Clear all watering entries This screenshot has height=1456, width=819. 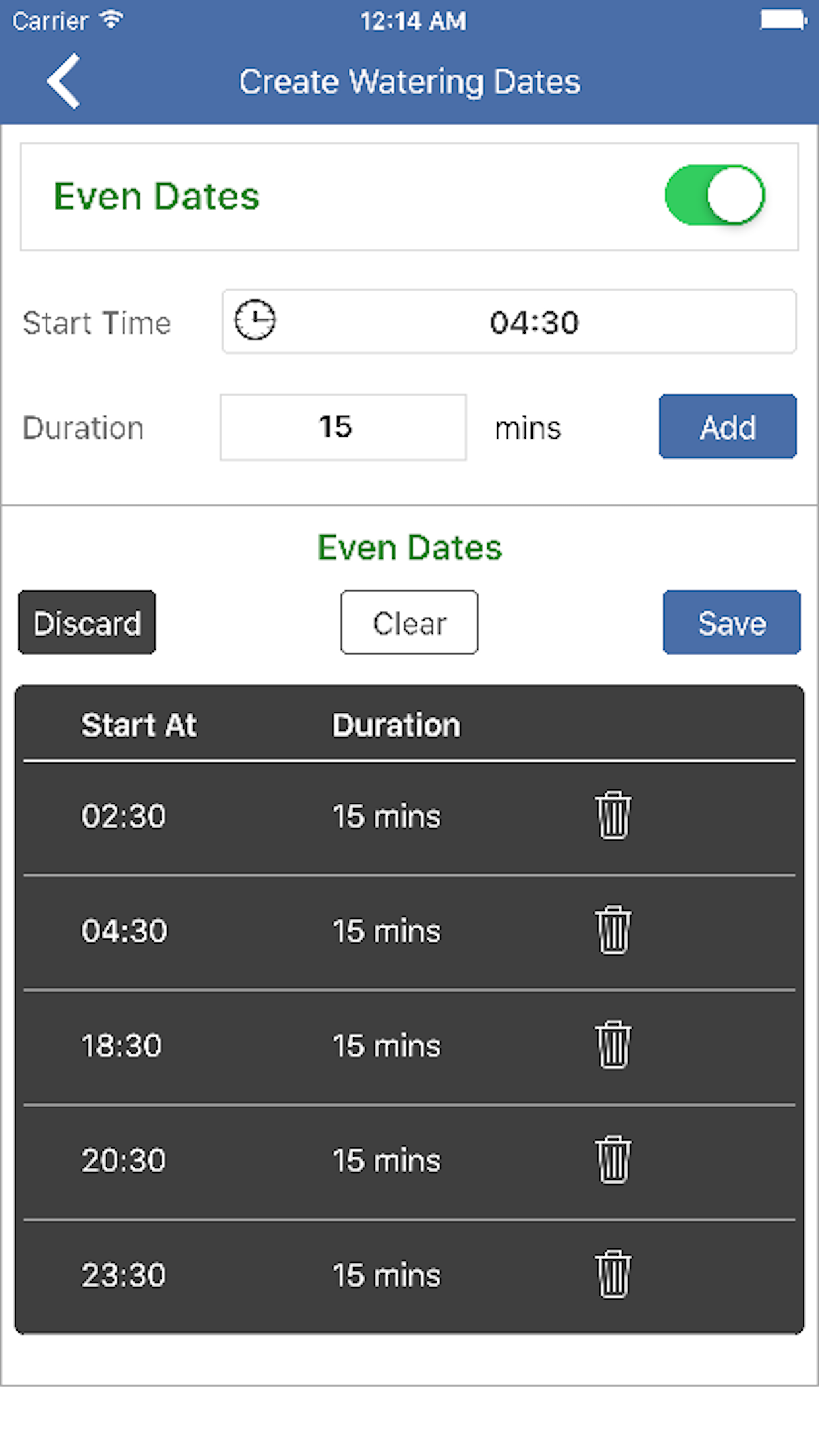pos(409,622)
